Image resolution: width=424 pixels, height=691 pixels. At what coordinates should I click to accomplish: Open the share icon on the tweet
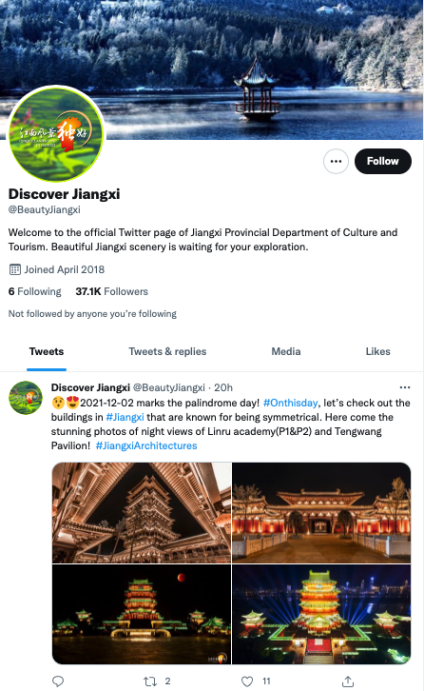(x=348, y=681)
